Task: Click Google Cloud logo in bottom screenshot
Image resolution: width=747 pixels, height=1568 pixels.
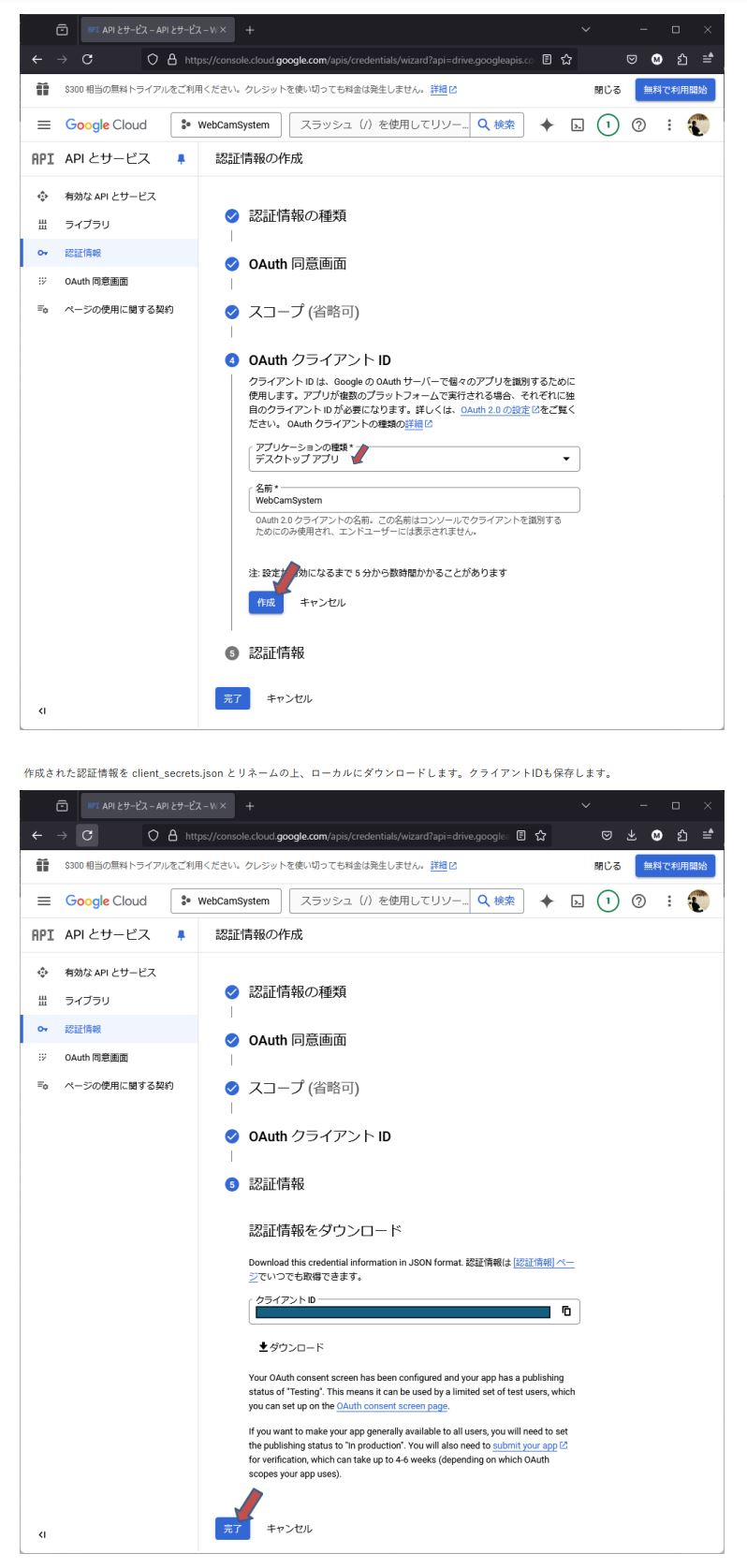Action: [106, 901]
